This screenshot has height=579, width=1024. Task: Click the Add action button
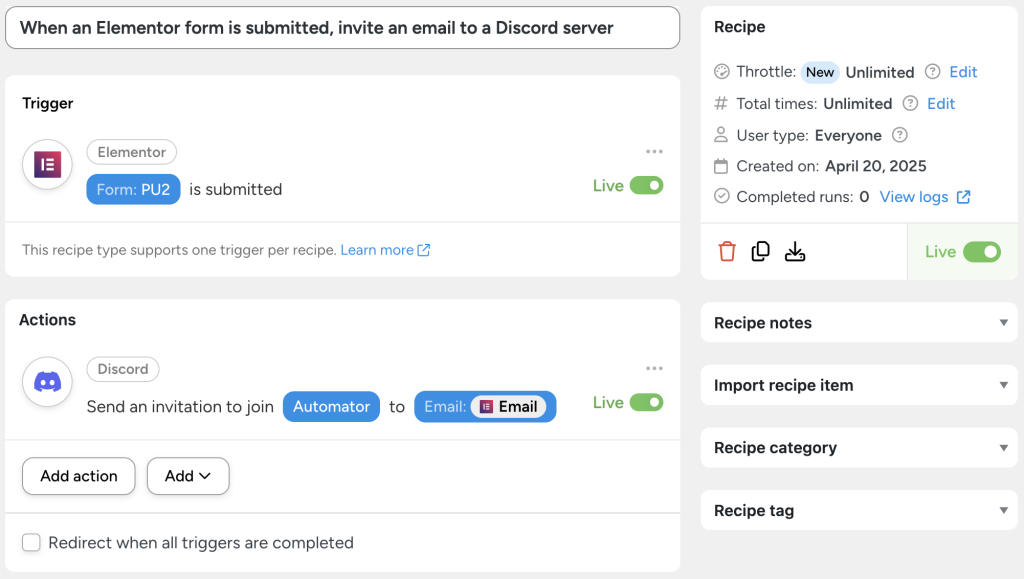click(x=78, y=476)
